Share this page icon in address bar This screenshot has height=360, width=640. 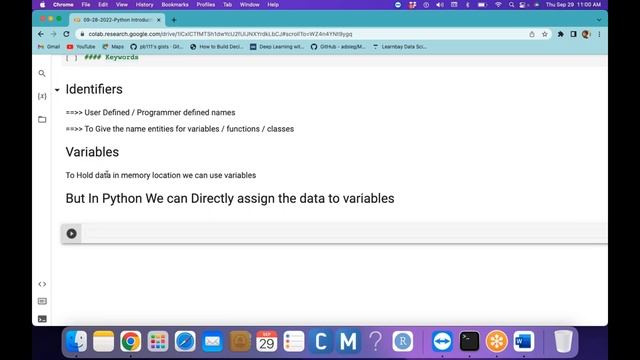531,34
